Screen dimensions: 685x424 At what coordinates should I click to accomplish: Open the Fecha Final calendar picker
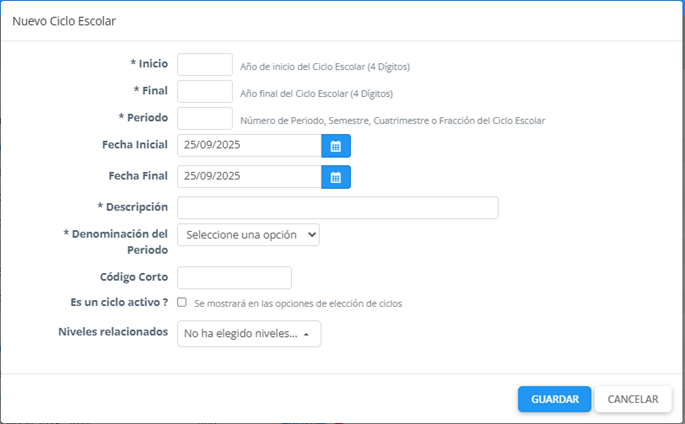pyautogui.click(x=336, y=177)
